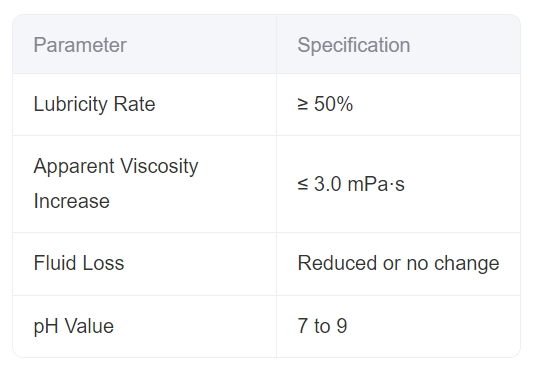Click the Parameter column header
The width and height of the screenshot is (536, 366).
[x=80, y=45]
